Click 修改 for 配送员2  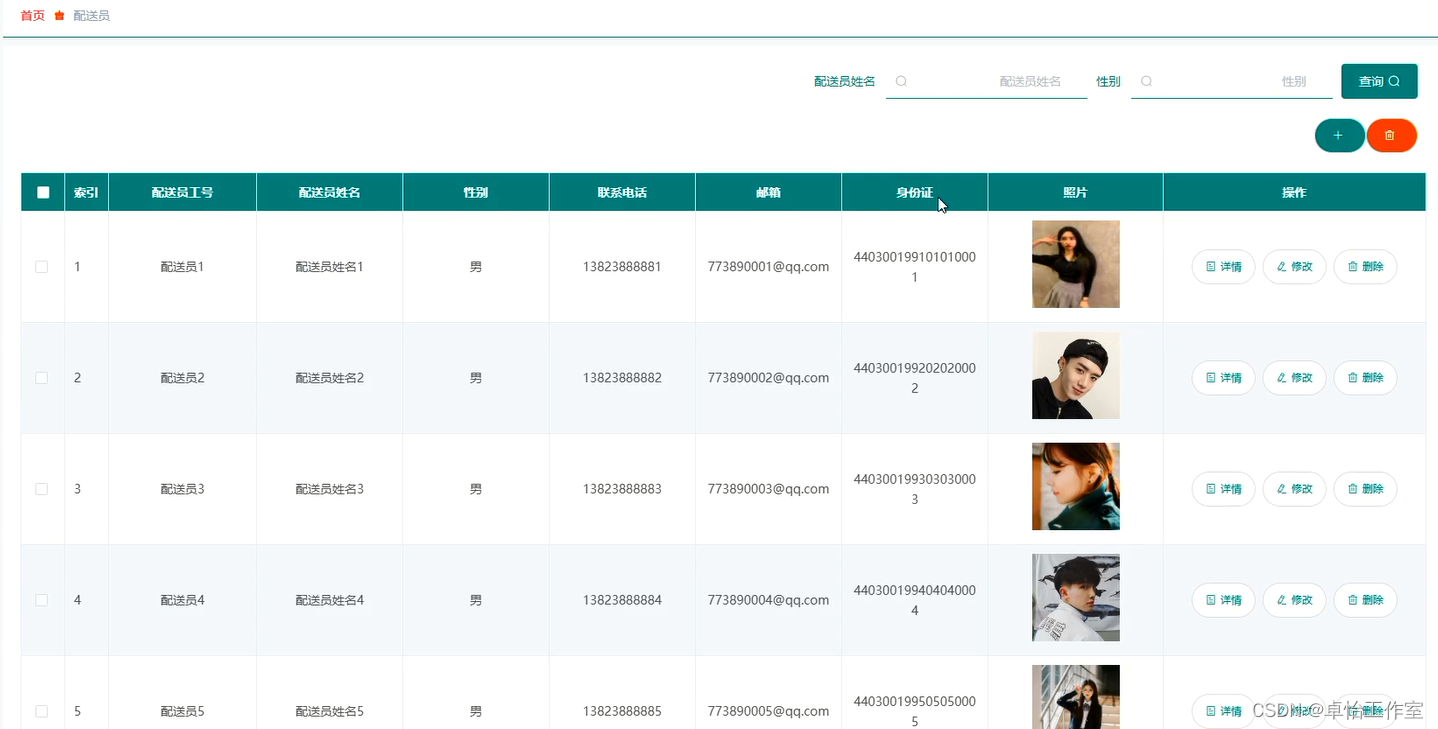click(x=1294, y=378)
